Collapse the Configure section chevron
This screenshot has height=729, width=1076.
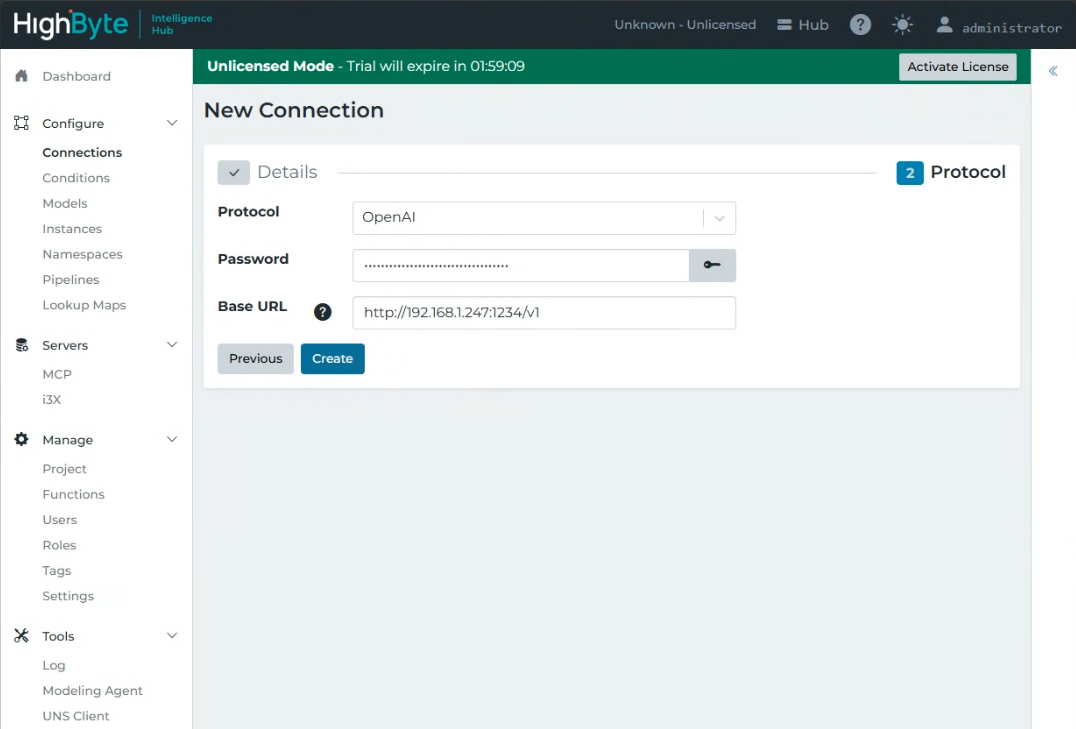click(172, 123)
